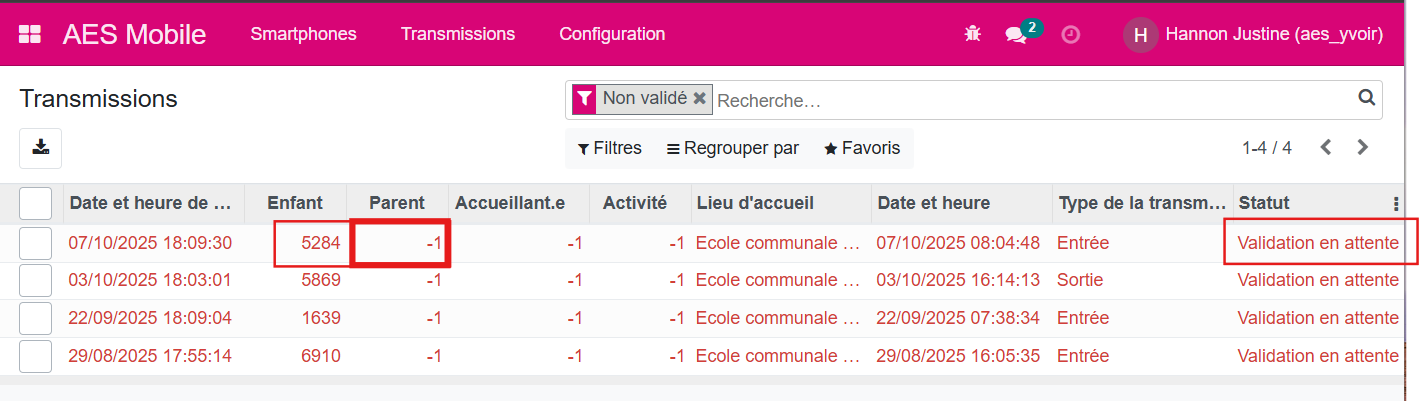Open user menu Hannon Justine

(x=1254, y=34)
